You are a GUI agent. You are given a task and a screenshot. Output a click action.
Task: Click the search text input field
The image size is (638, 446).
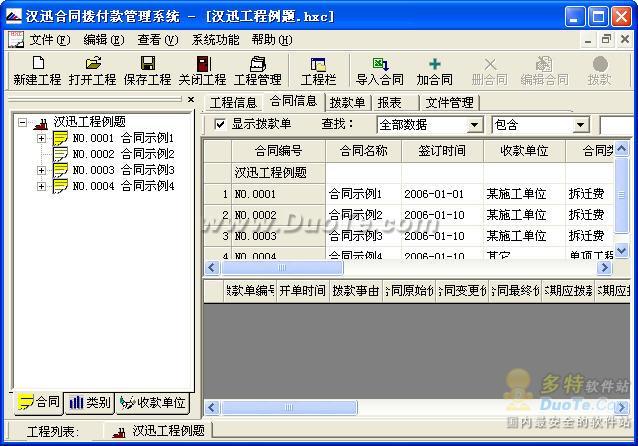pos(617,125)
